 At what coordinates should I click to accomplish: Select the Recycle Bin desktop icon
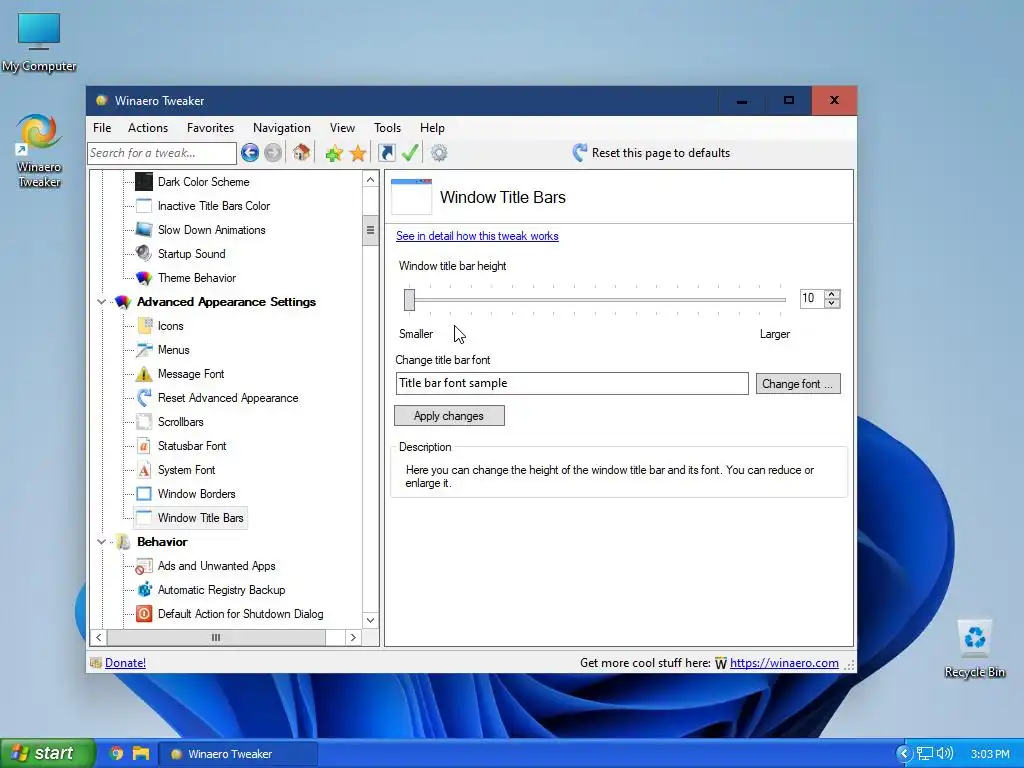(974, 649)
